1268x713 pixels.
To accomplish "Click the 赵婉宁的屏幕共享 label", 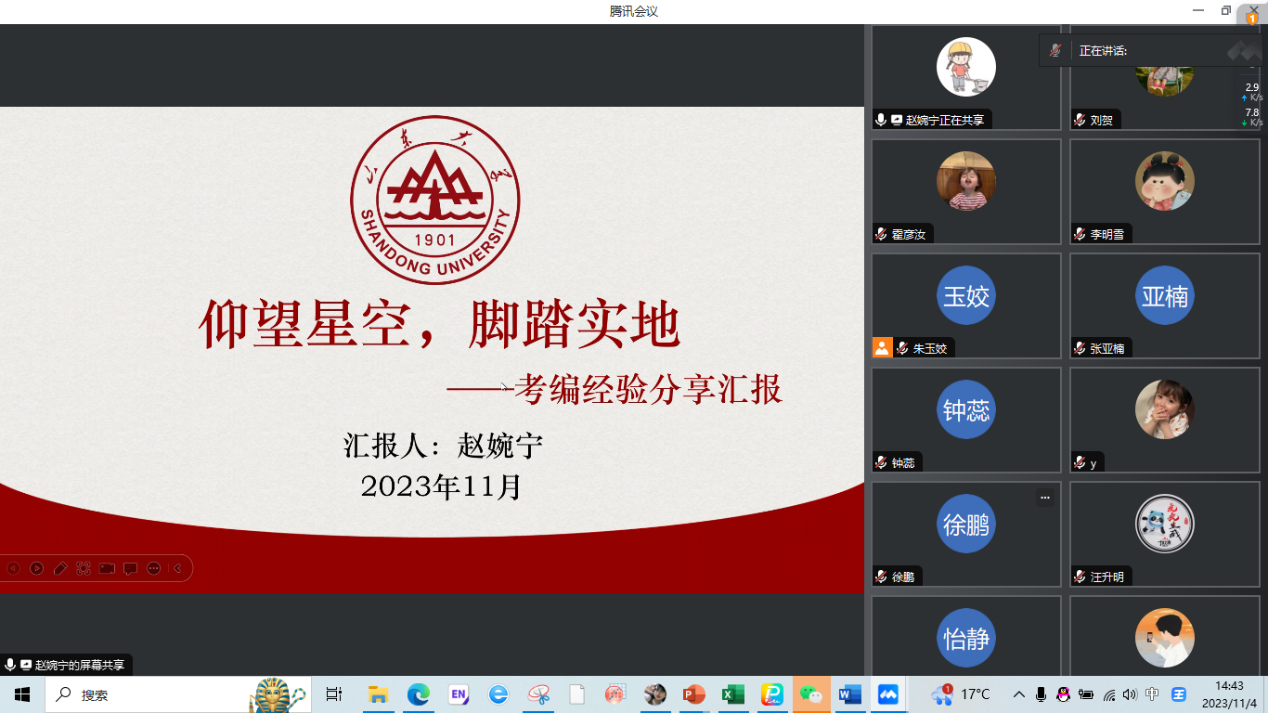I will coord(79,665).
